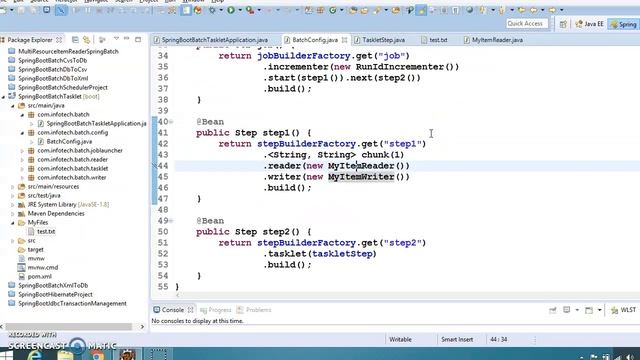Click the Collapse All icon in Package Explorer

pyautogui.click(x=75, y=40)
